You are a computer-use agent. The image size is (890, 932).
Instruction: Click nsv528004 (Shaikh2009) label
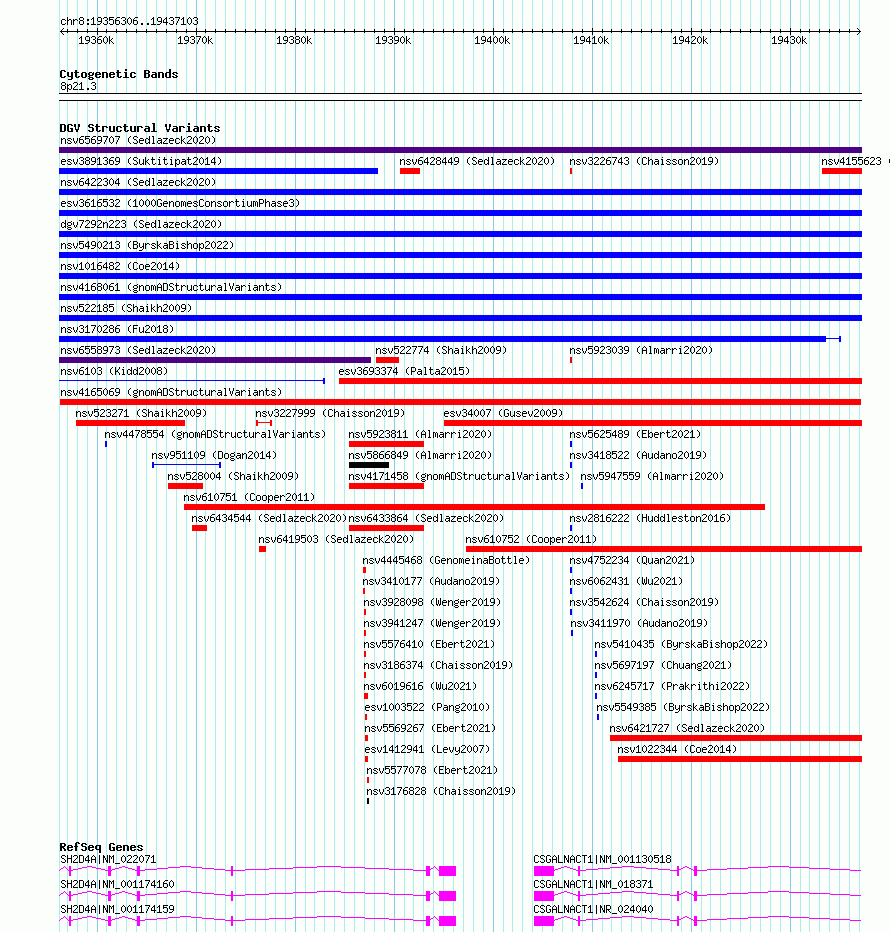pyautogui.click(x=233, y=476)
